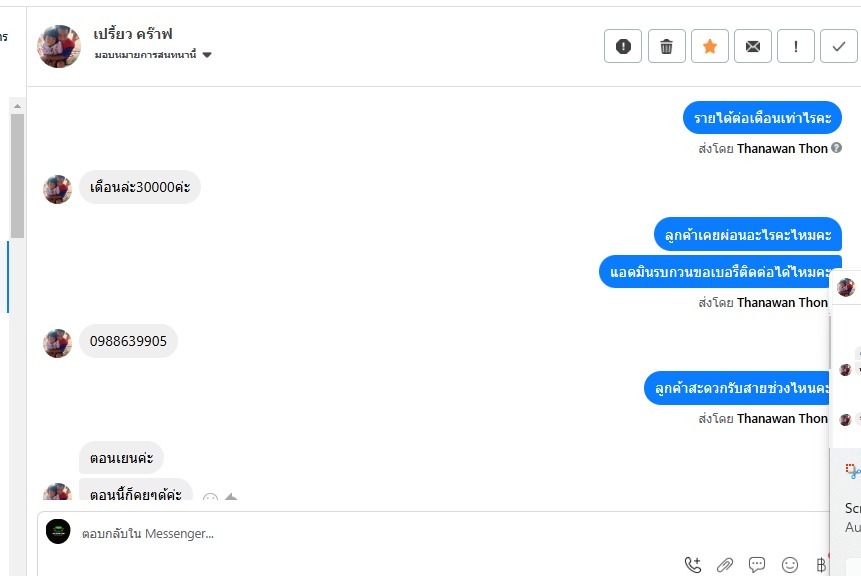Click the help question mark beside Thanawan Thon
The width and height of the screenshot is (861, 576).
[836, 148]
